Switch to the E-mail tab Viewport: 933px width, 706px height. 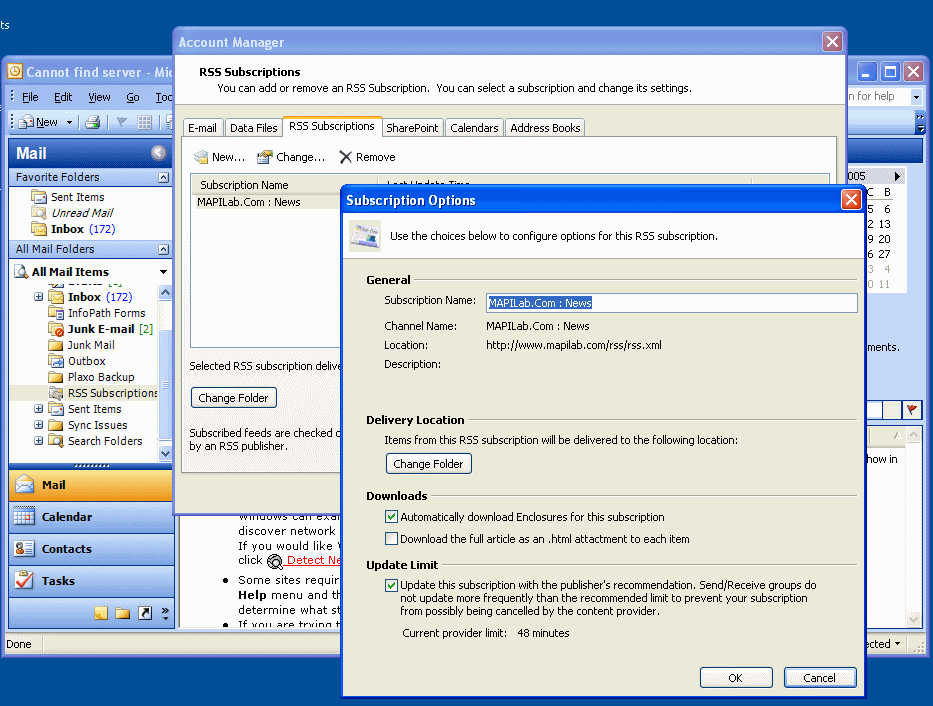coord(202,128)
